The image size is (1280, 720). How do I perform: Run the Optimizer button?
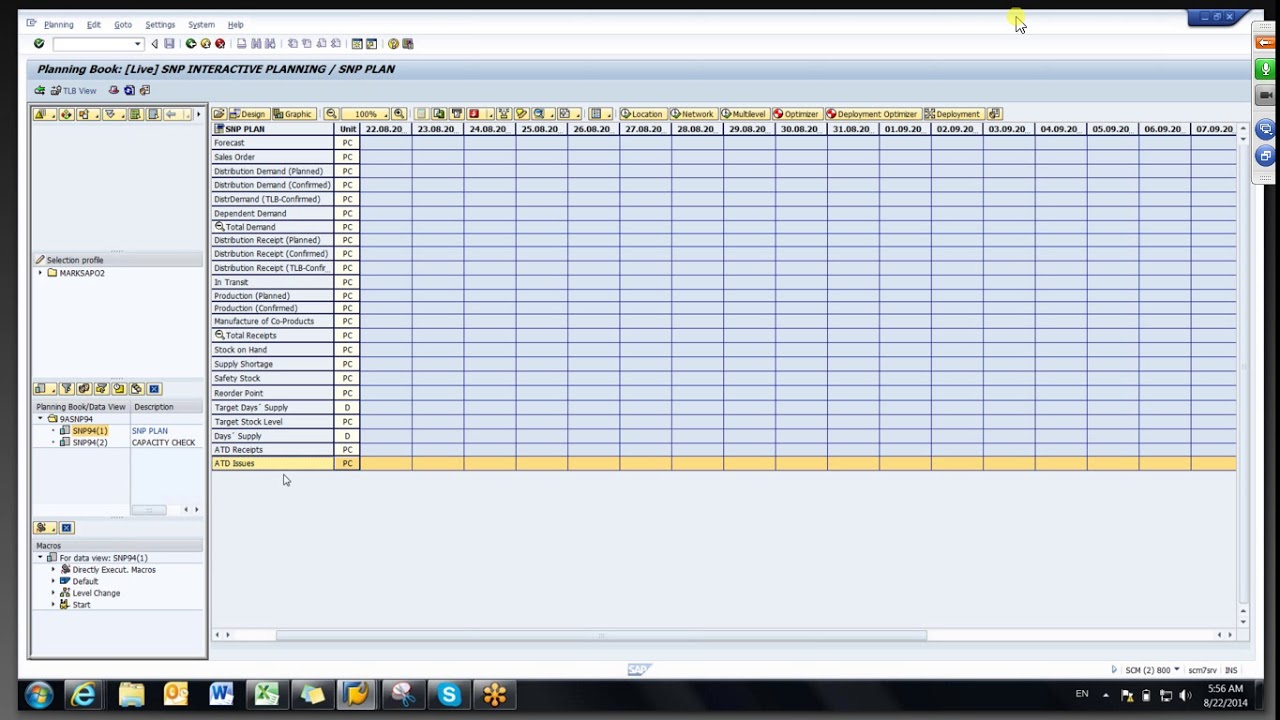click(796, 114)
